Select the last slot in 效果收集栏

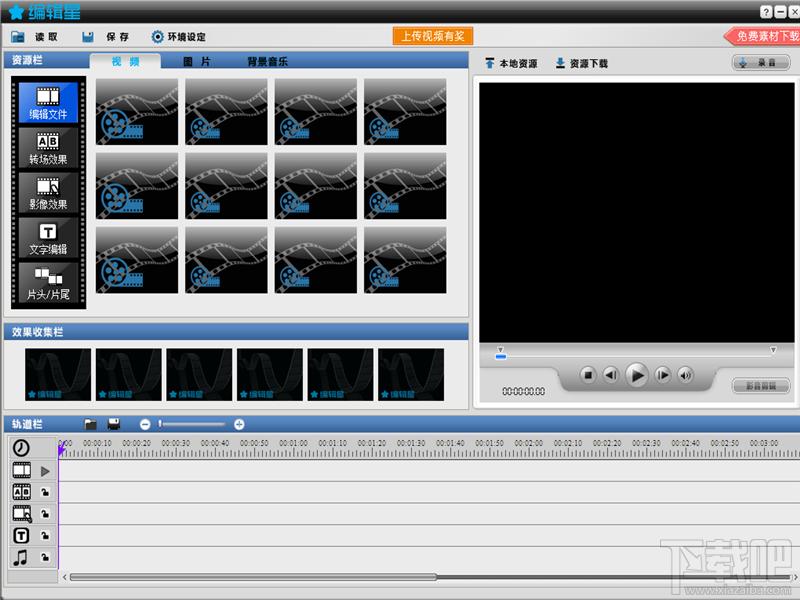[x=411, y=374]
